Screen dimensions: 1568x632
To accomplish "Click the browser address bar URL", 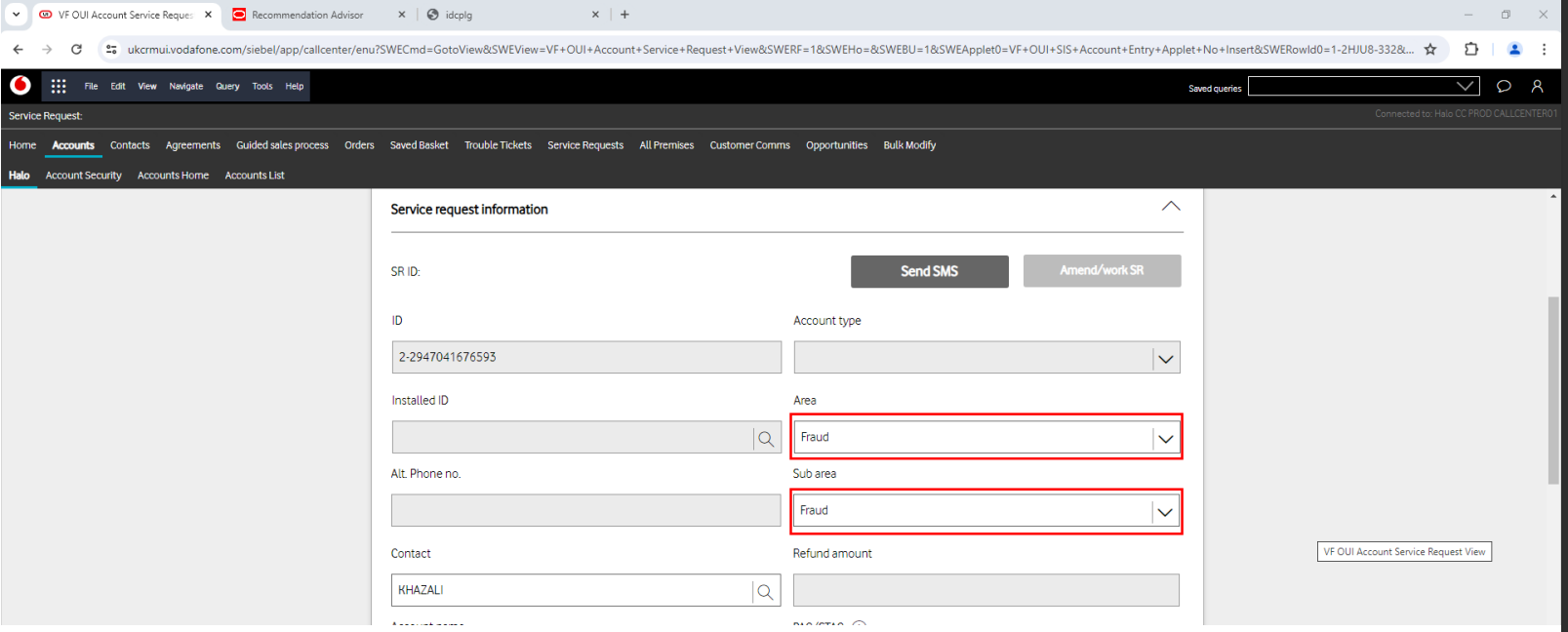I will click(x=770, y=49).
